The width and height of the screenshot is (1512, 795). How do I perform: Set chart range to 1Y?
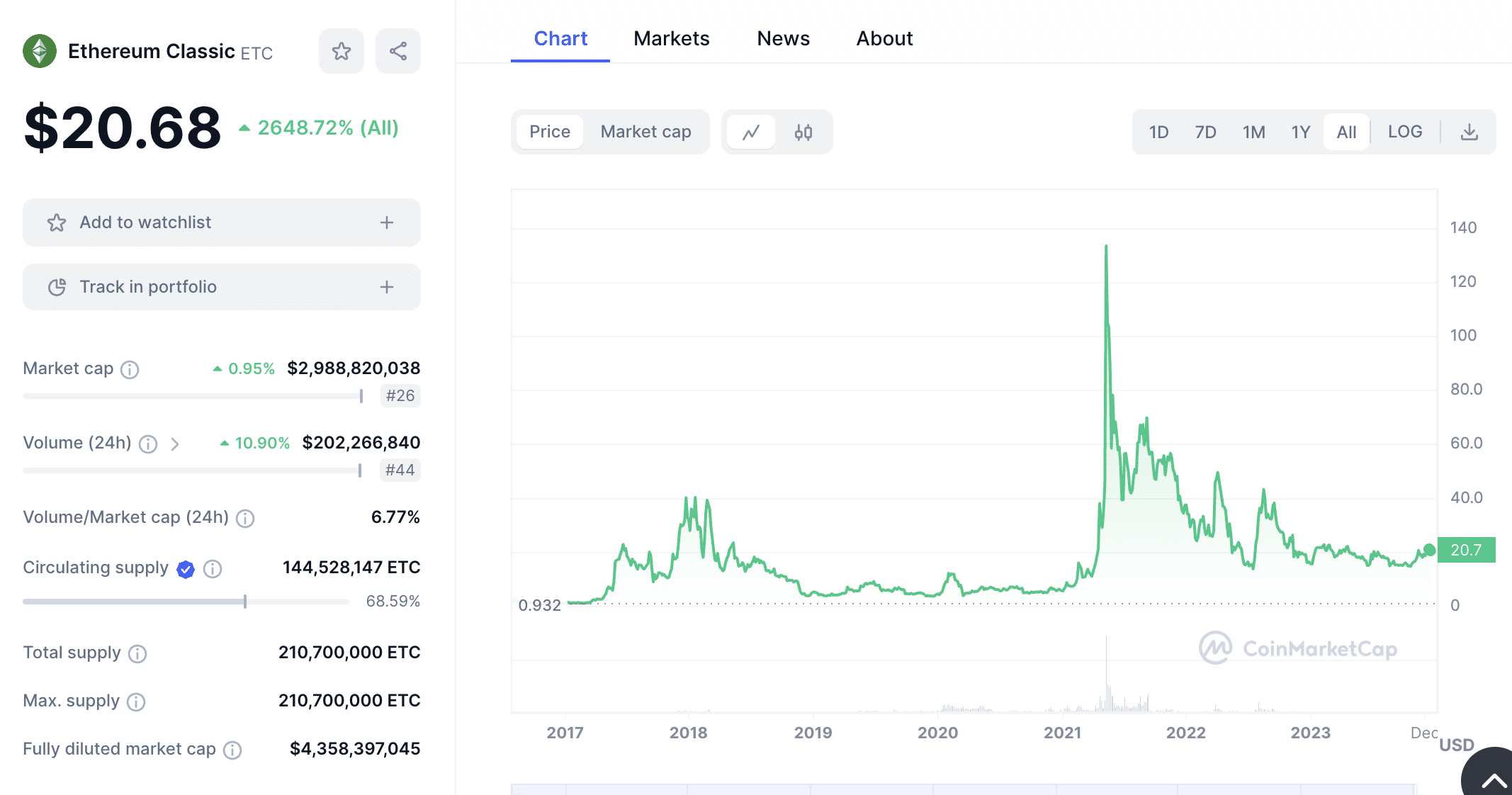click(x=1300, y=132)
